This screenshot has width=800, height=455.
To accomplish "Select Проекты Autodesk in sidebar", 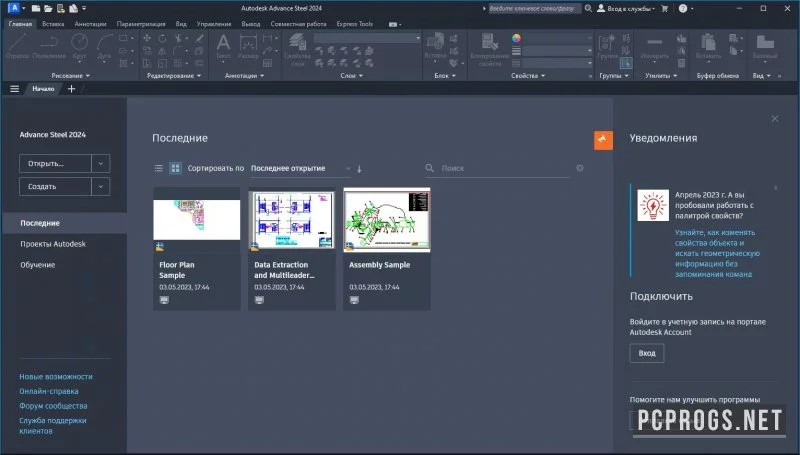I will click(53, 244).
